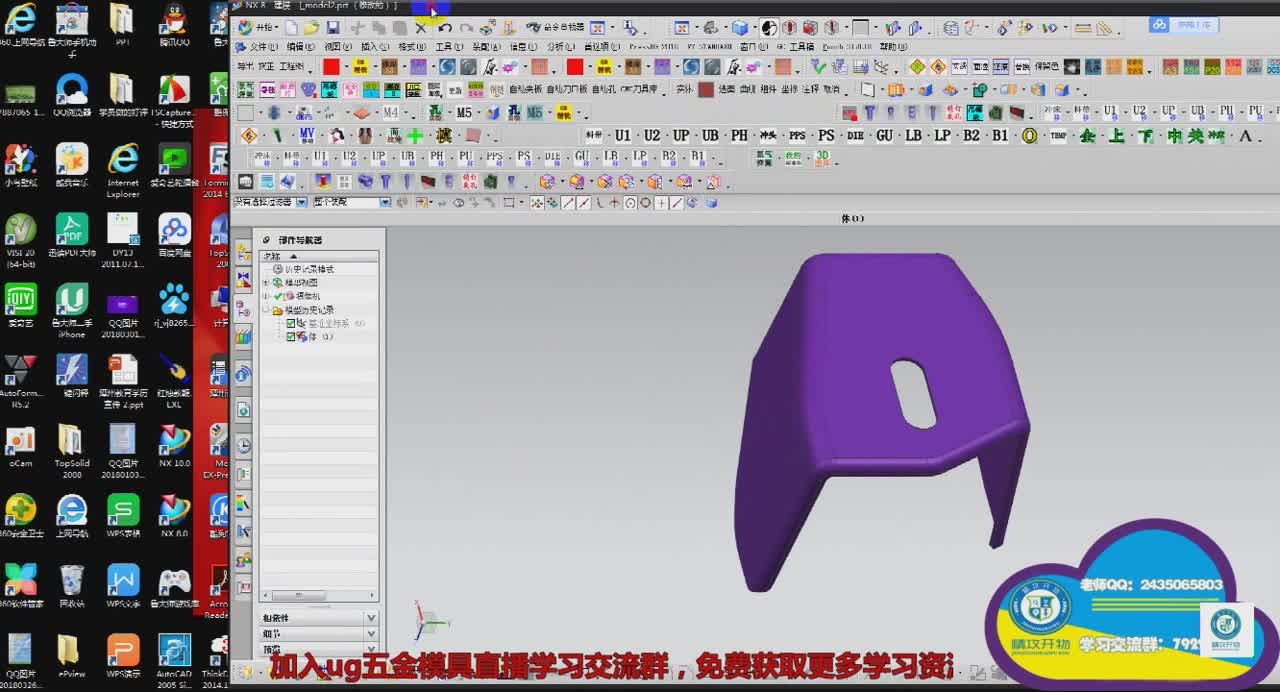Click the Undo arrow icon
Screen dimensions: 1280x692
pos(445,28)
